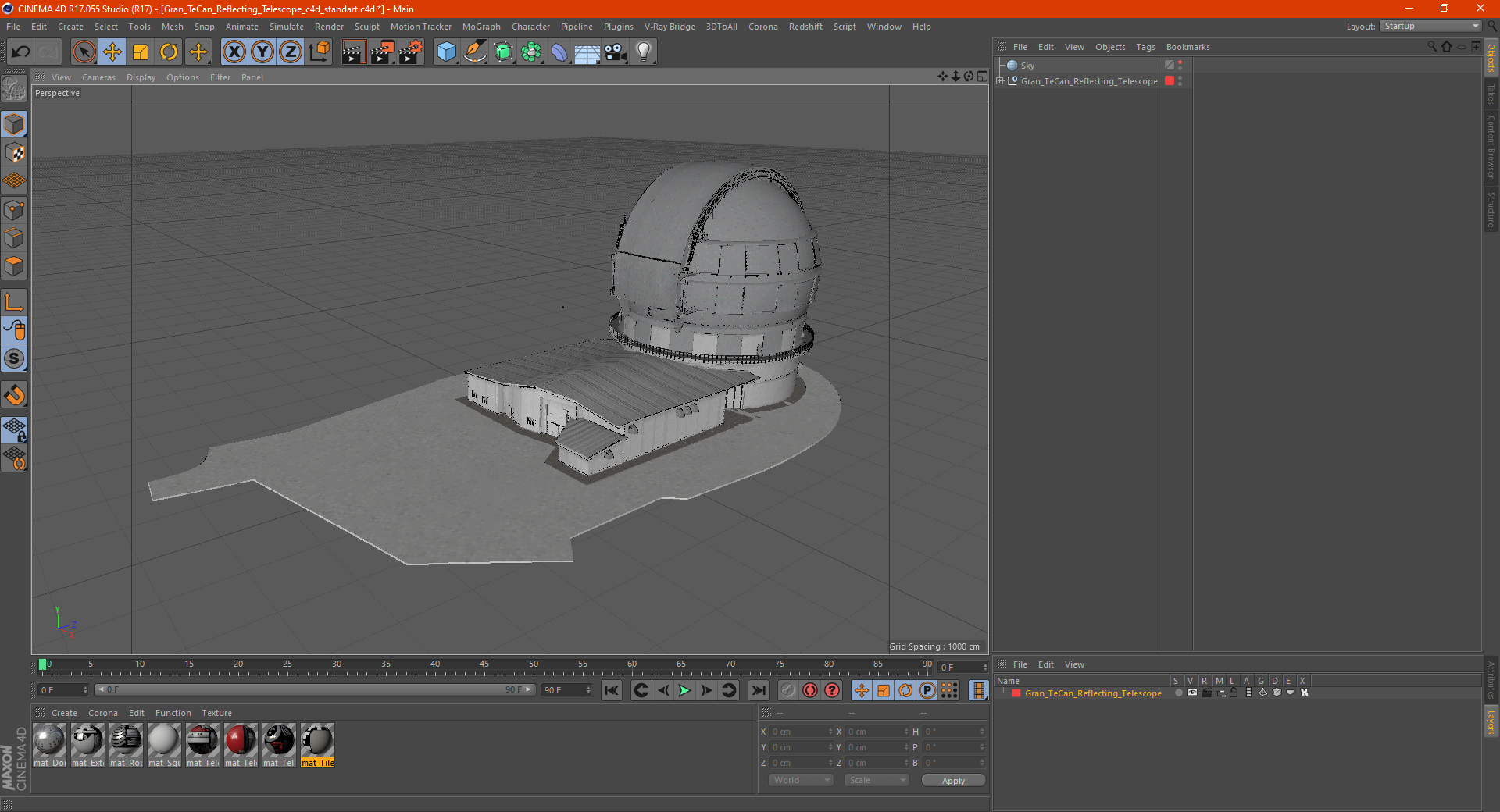This screenshot has height=812, width=1500.
Task: Add a Cube primitive object
Action: point(446,52)
